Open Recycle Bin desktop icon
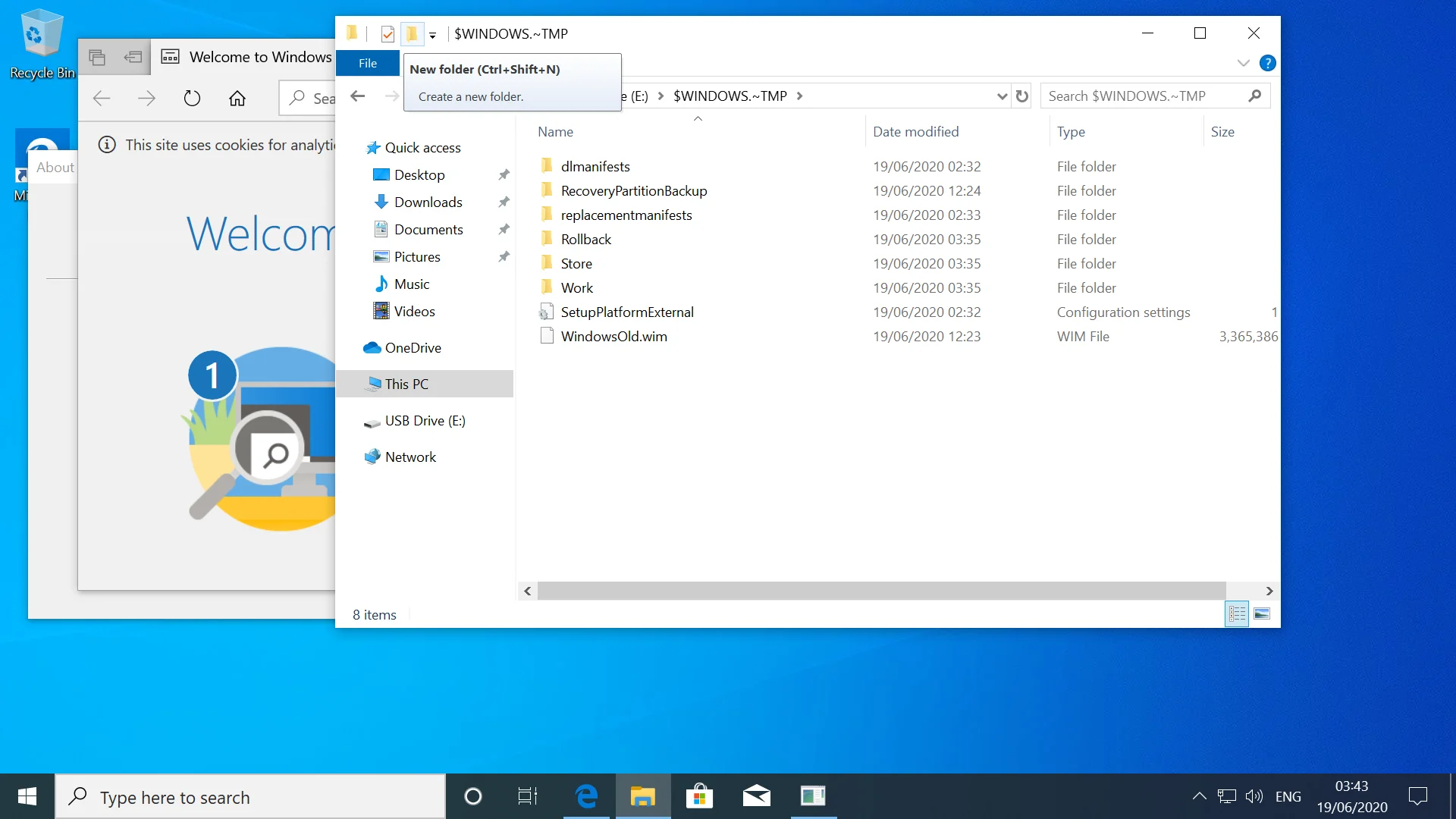Image resolution: width=1456 pixels, height=819 pixels. coord(41,43)
